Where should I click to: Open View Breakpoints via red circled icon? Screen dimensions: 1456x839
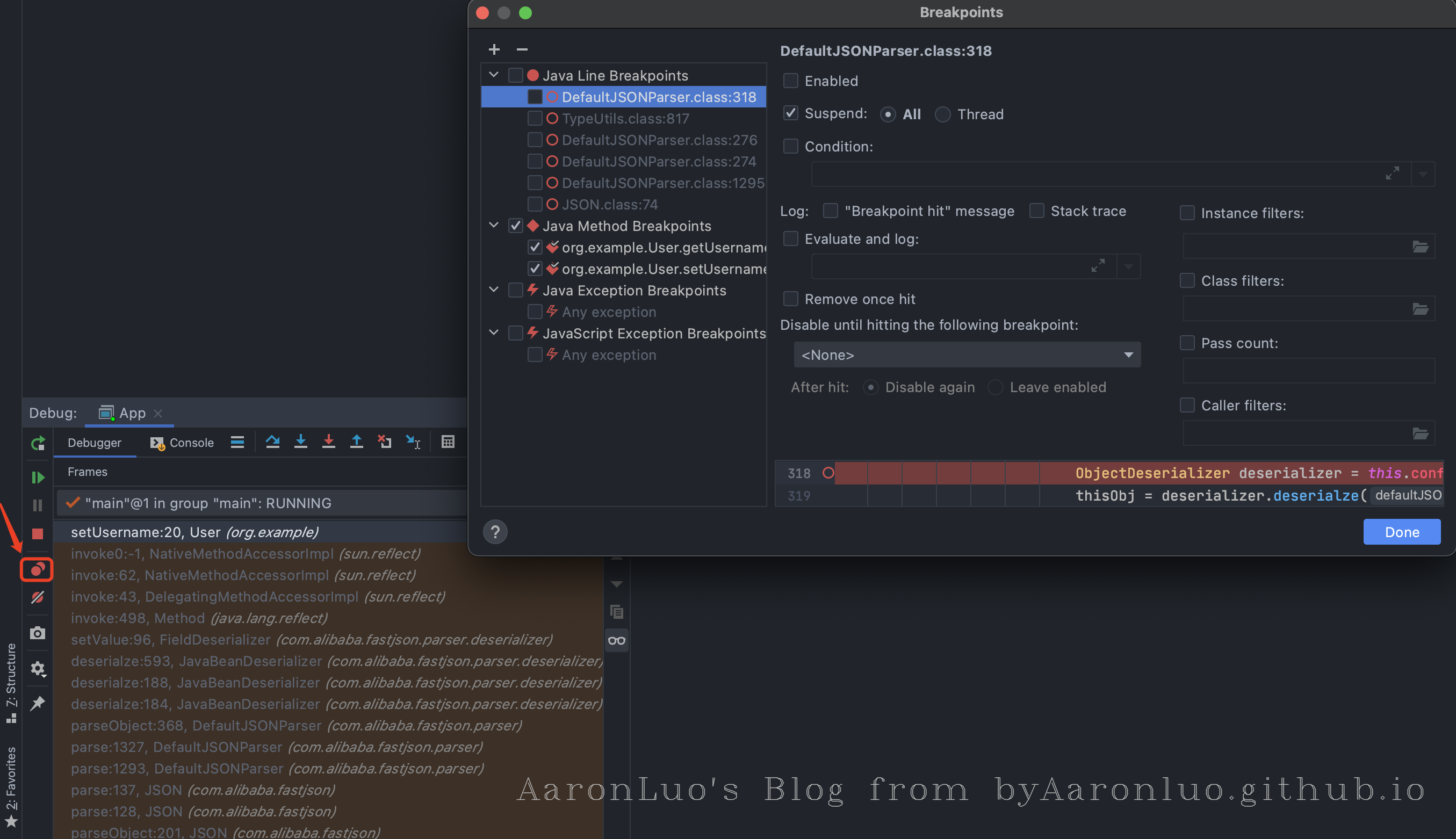pyautogui.click(x=38, y=569)
